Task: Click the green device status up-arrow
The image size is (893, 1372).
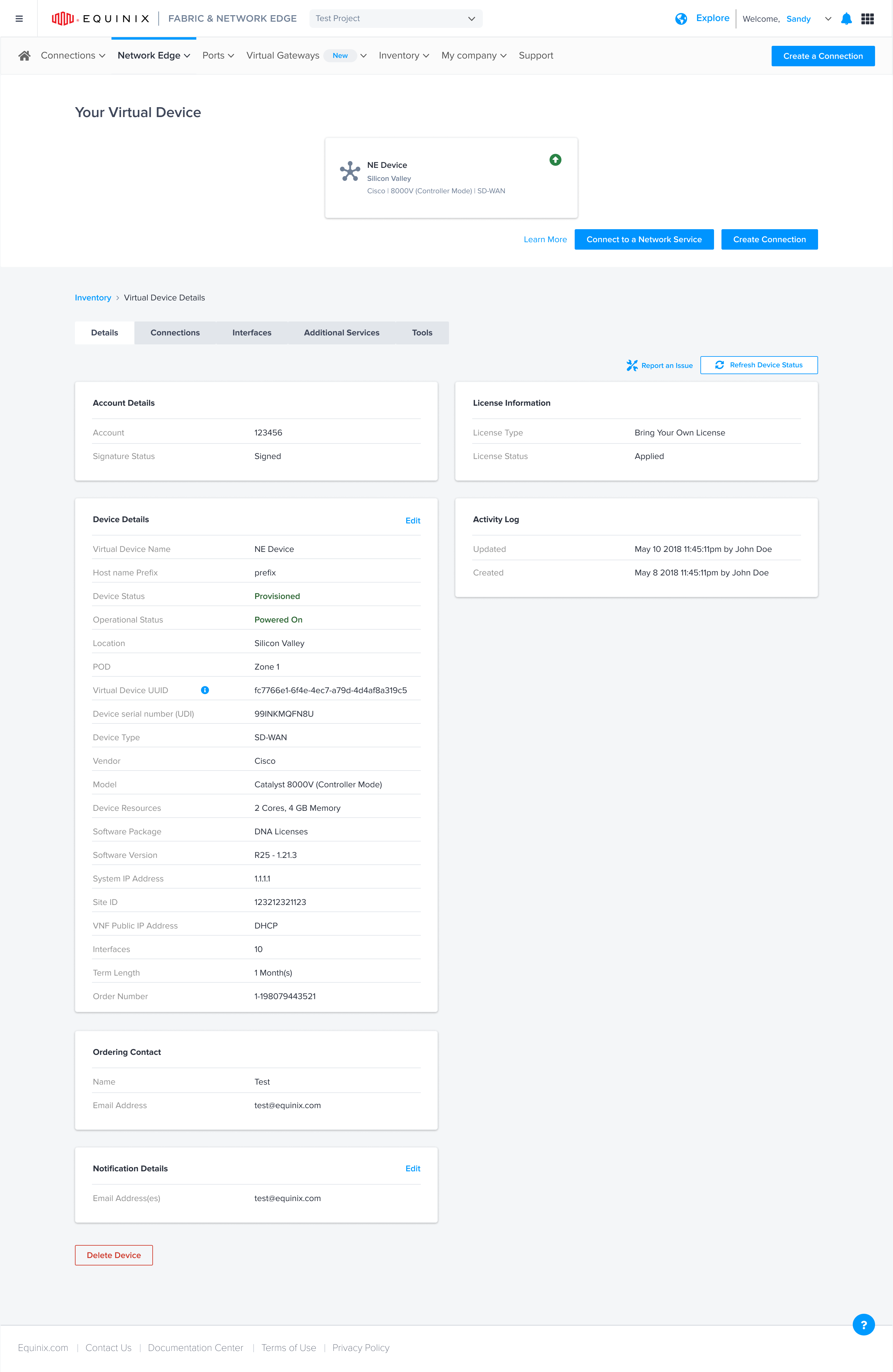Action: [555, 160]
